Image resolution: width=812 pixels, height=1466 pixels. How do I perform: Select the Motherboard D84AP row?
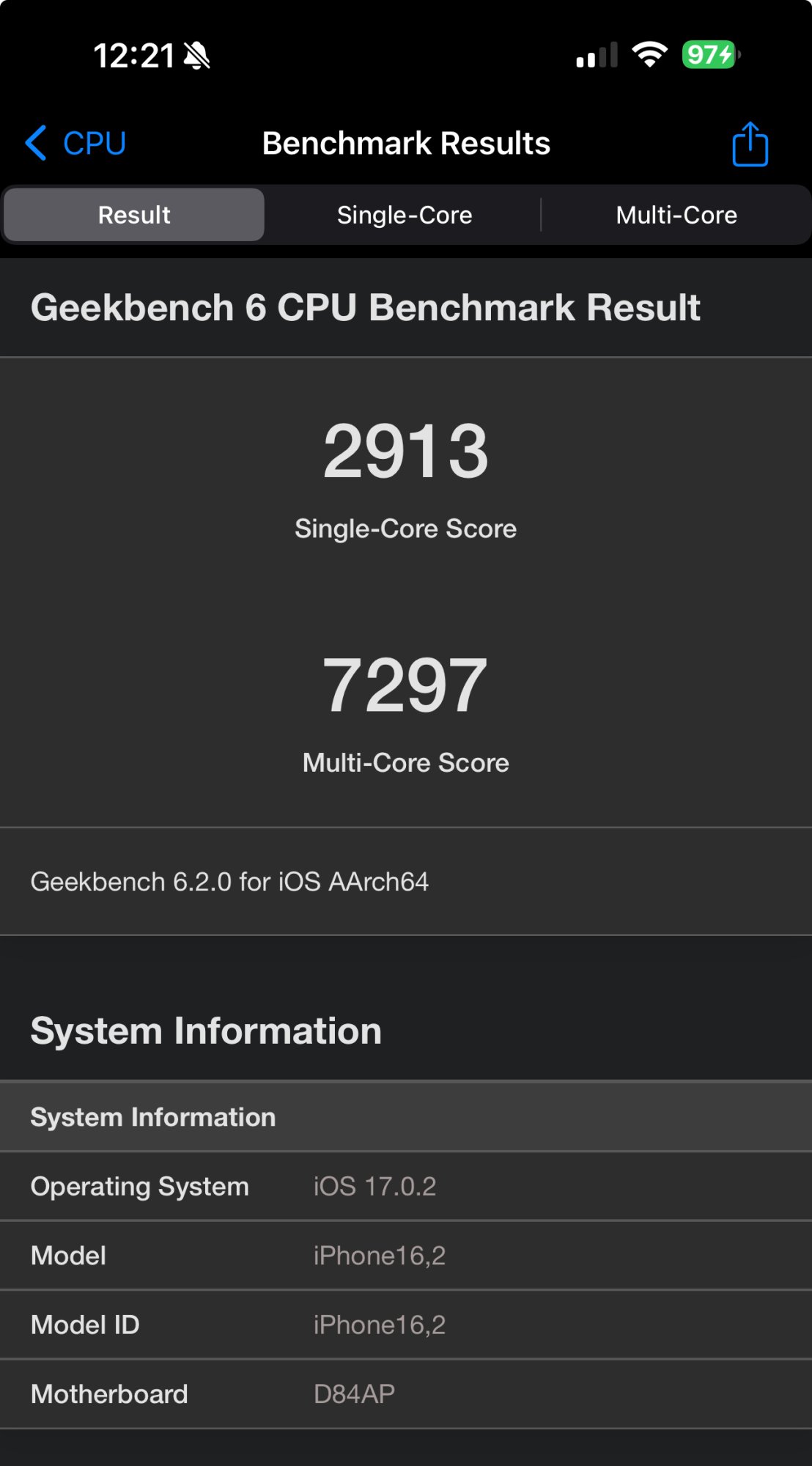(x=406, y=1393)
